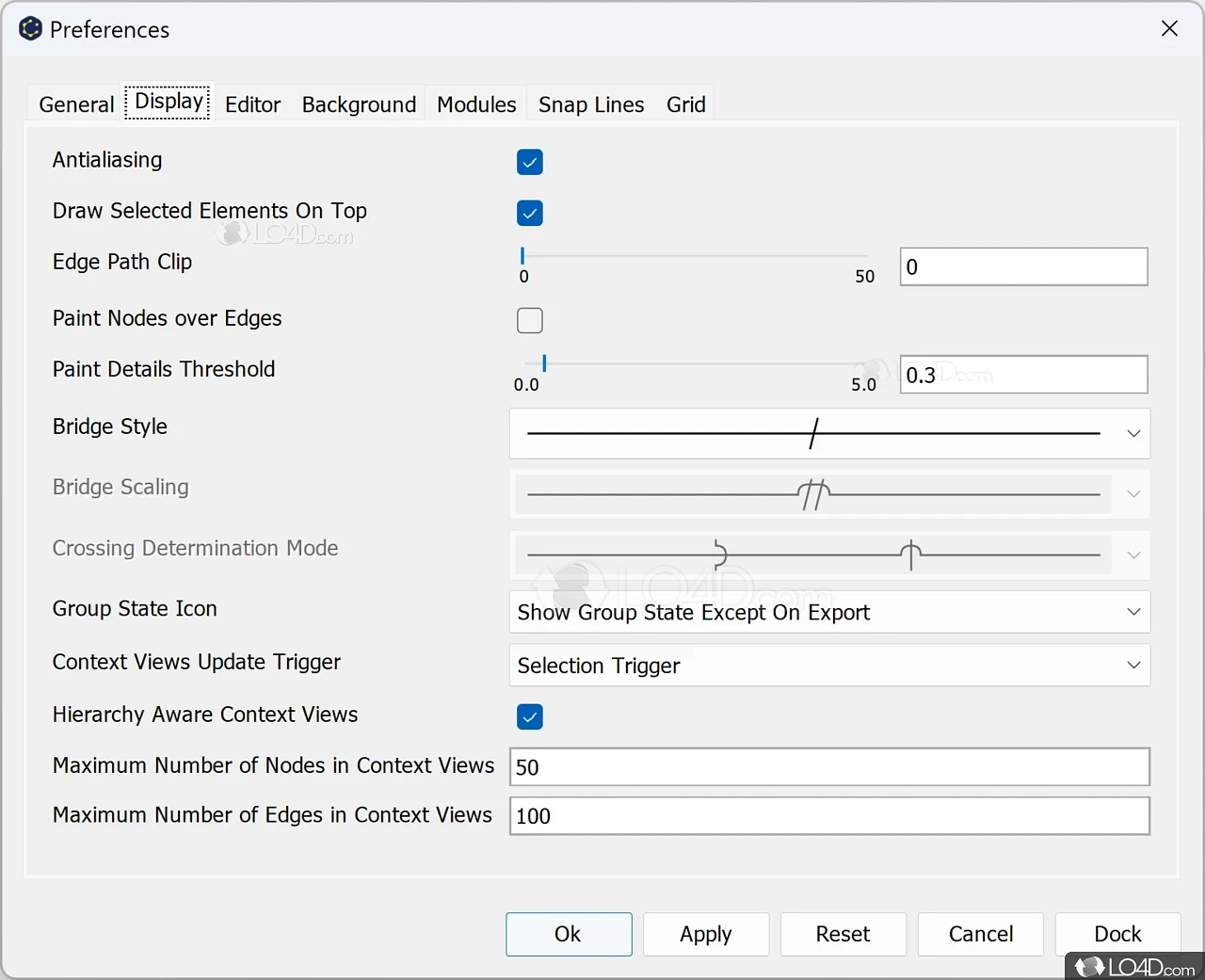Click the Maximum Number of Nodes field
1205x980 pixels.
click(828, 767)
